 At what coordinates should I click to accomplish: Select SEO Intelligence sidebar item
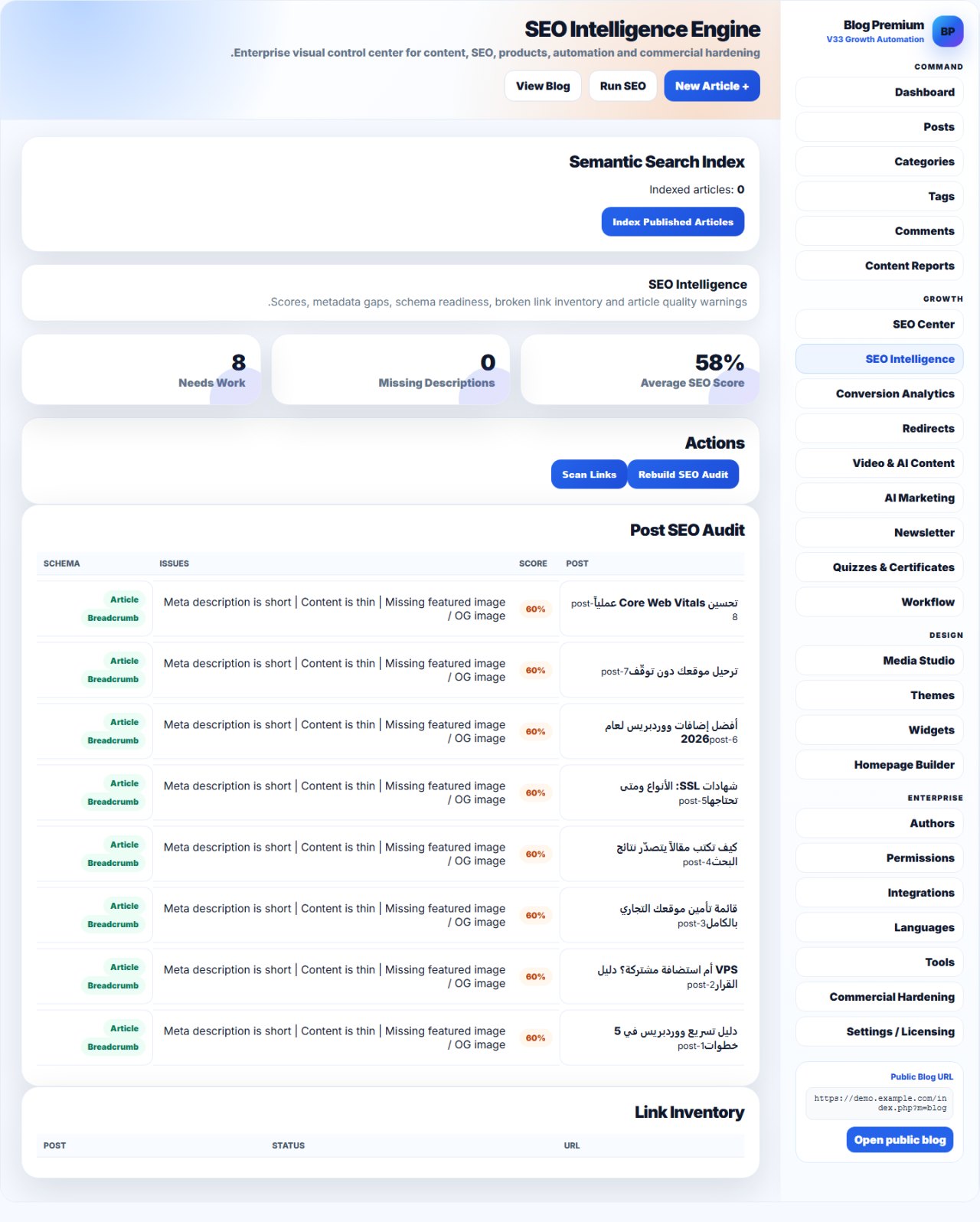(879, 359)
